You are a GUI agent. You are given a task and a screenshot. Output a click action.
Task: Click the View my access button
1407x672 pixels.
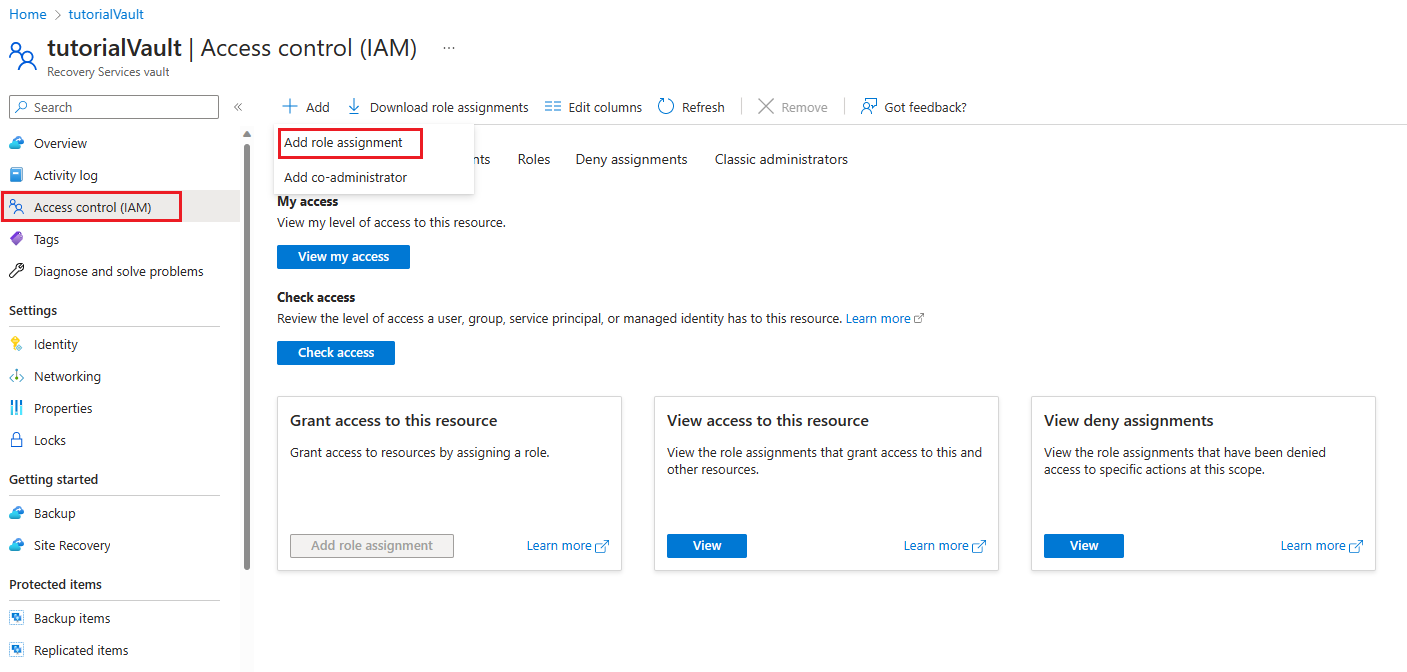(343, 257)
